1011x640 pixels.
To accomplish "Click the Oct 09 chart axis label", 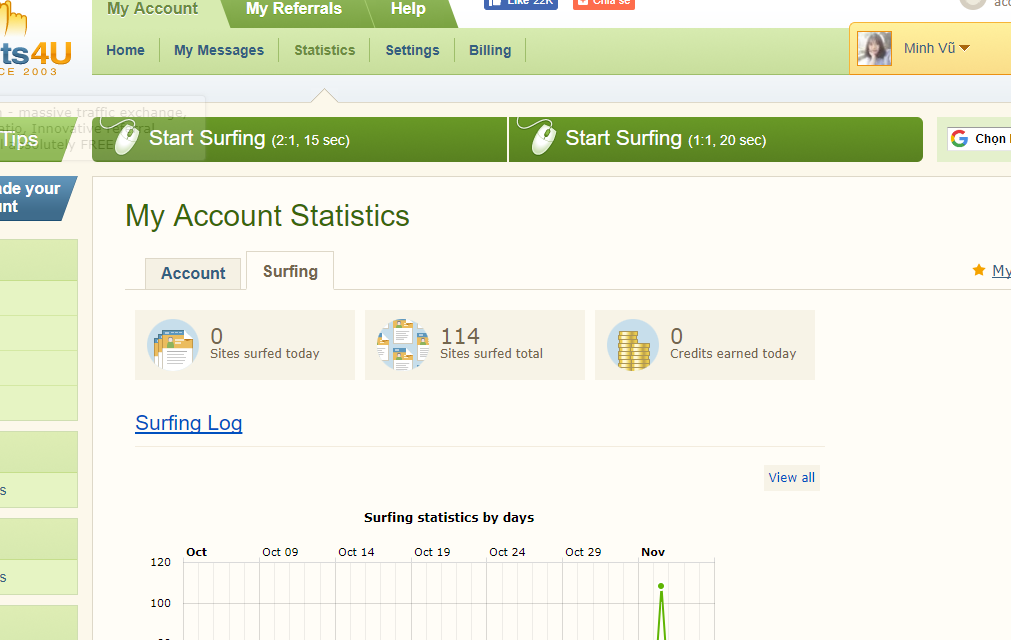I will point(280,552).
